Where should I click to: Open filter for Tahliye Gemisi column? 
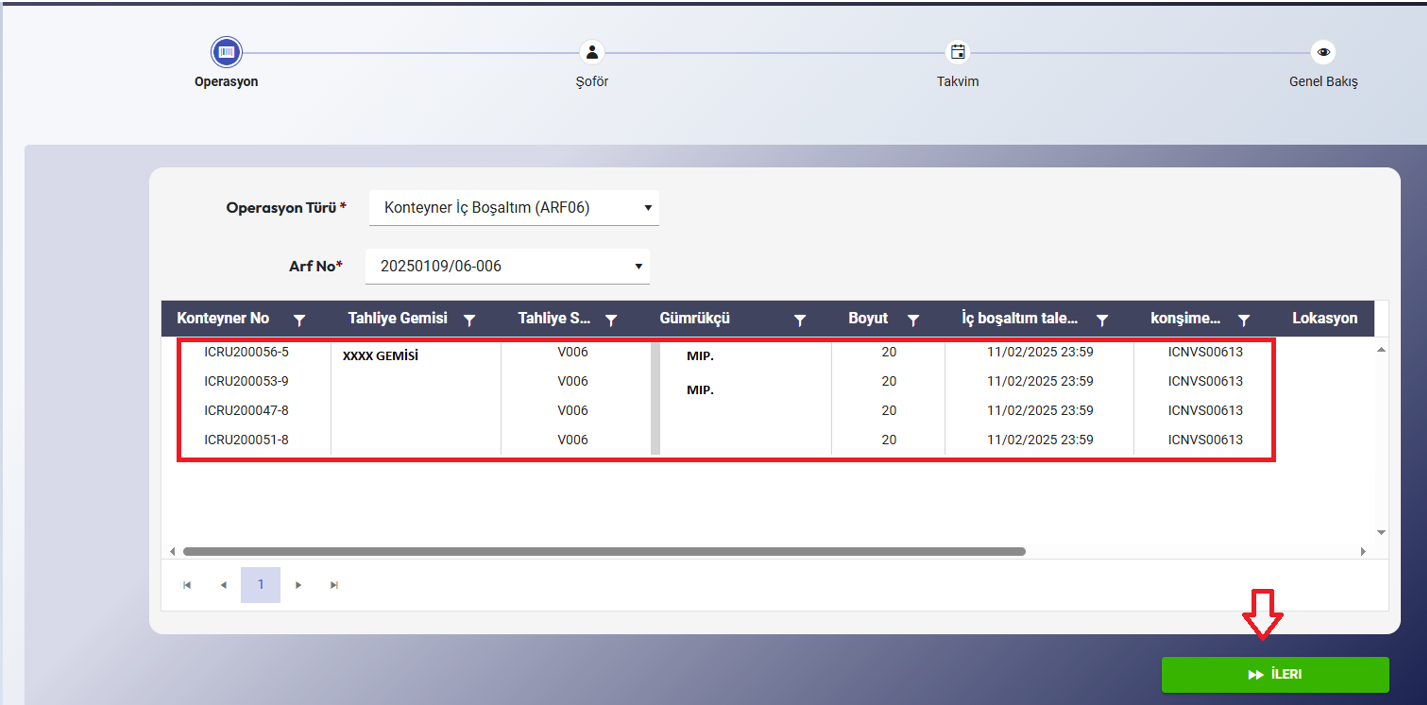point(469,320)
